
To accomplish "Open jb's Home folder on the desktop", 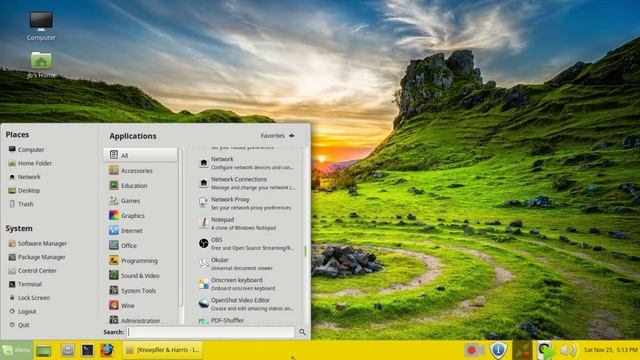I will click(41, 64).
